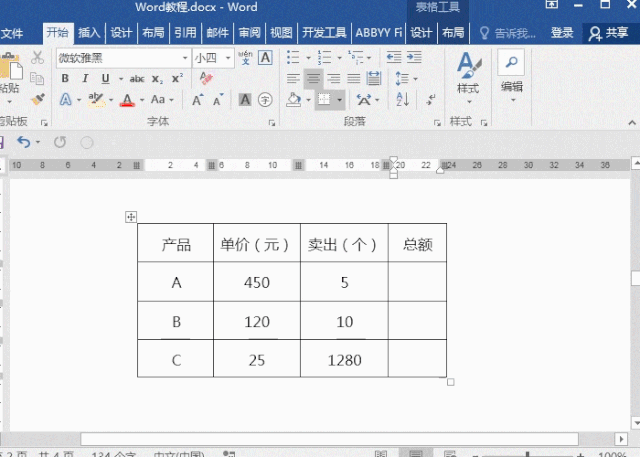640x457 pixels.
Task: Open the 文件 menu tab
Action: 12,33
